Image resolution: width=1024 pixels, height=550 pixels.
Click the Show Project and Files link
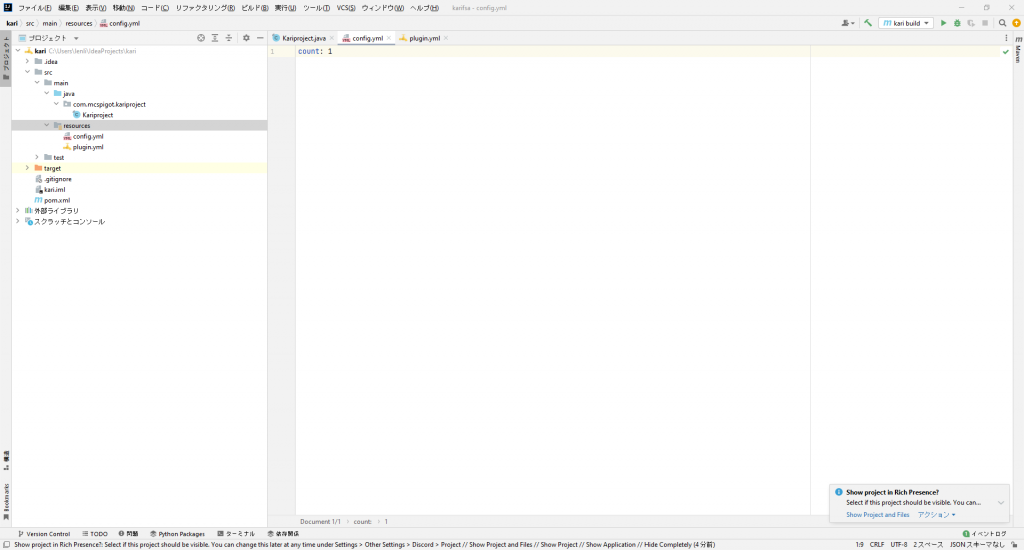coord(877,515)
